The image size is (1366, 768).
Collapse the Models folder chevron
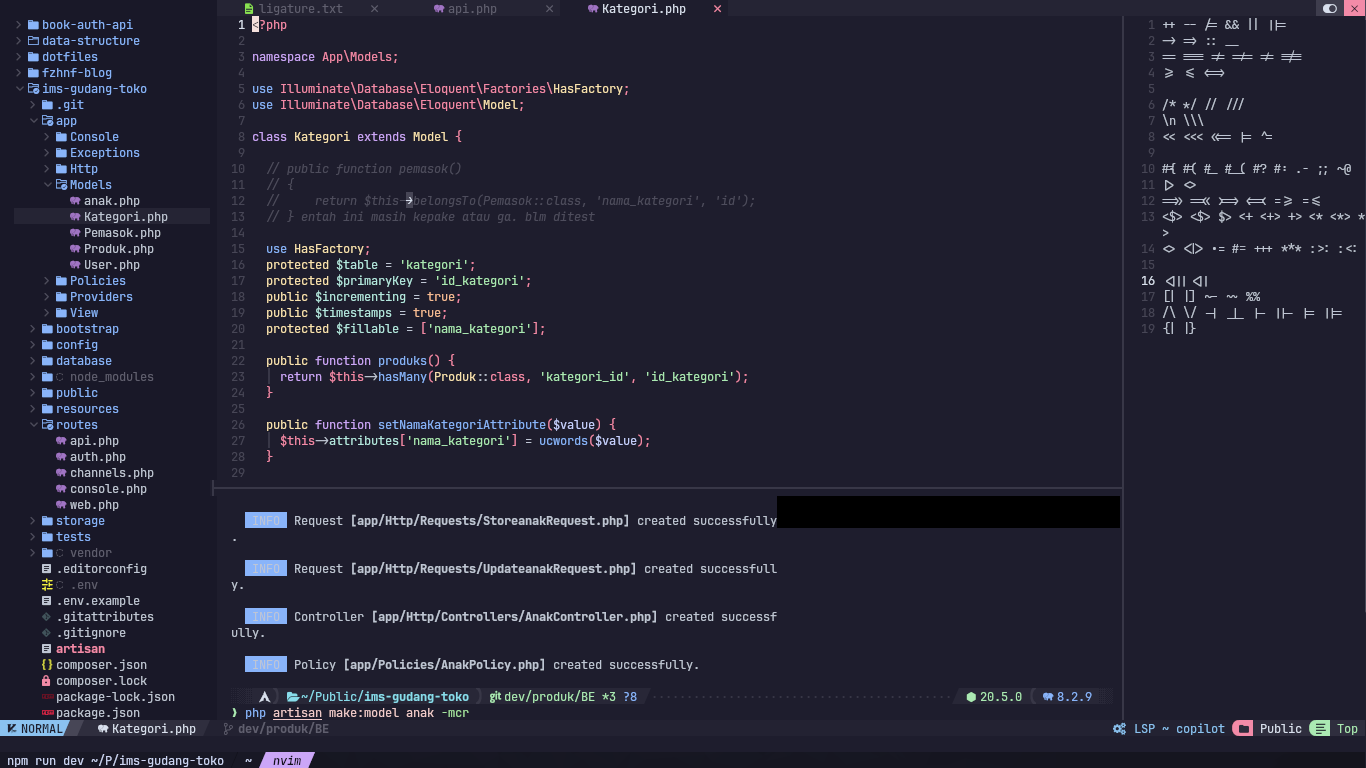pos(47,185)
